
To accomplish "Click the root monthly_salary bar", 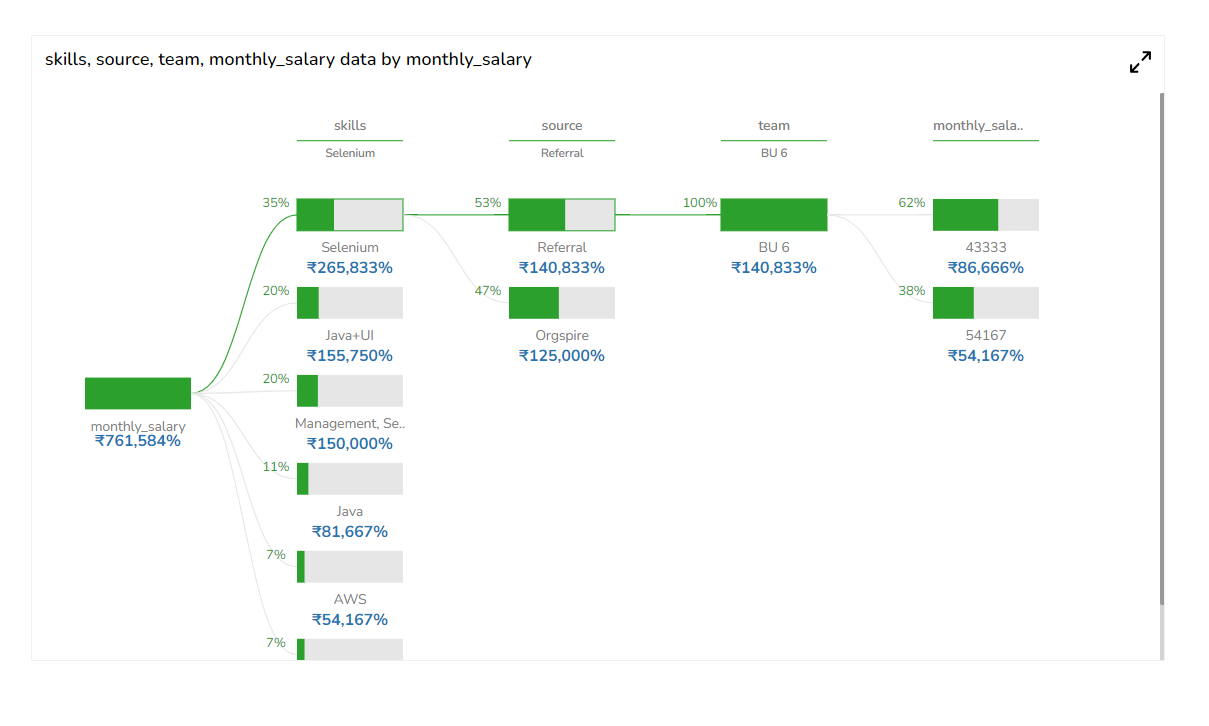I will (x=138, y=393).
